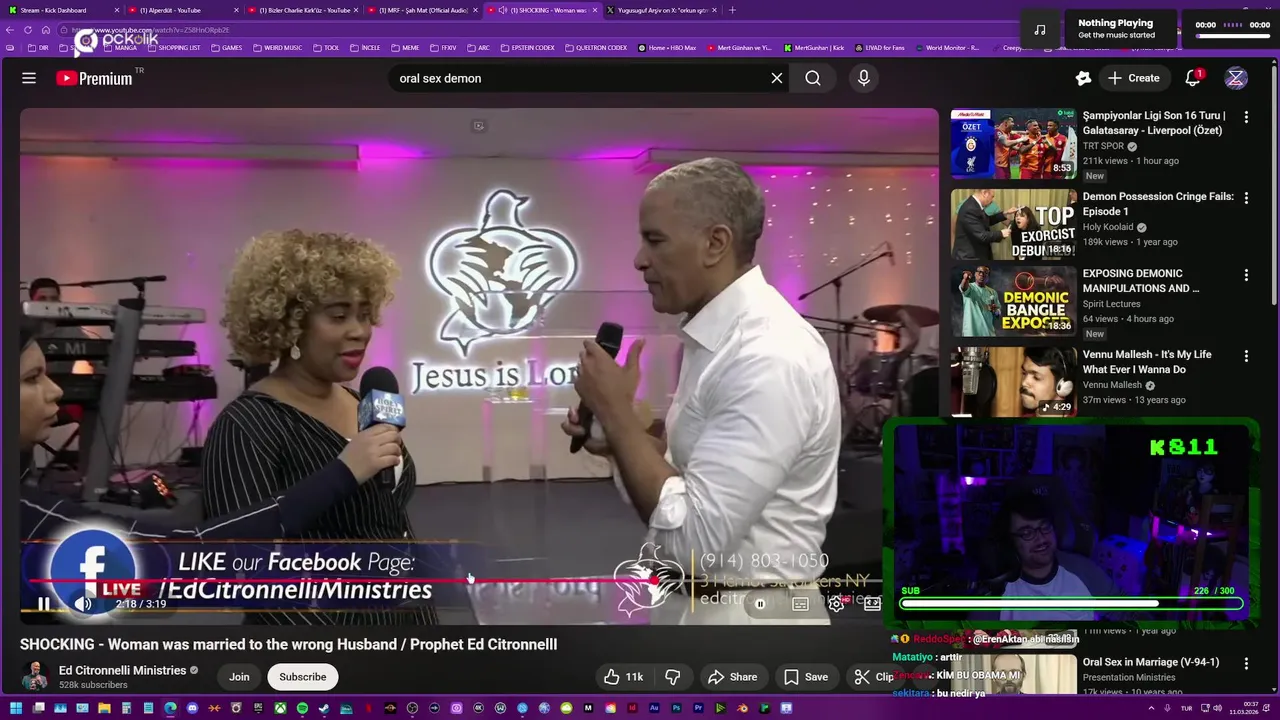This screenshot has height=720, width=1280.
Task: Click the music note Now Playing icon
Action: [1040, 29]
